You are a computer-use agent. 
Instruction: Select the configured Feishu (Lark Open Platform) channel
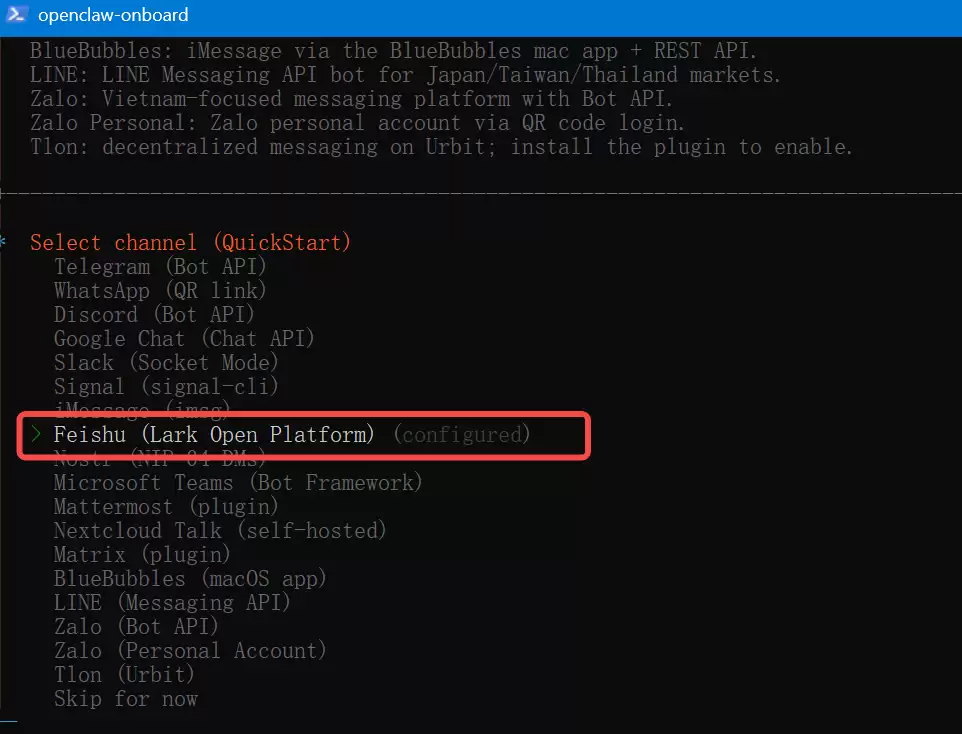(x=214, y=435)
